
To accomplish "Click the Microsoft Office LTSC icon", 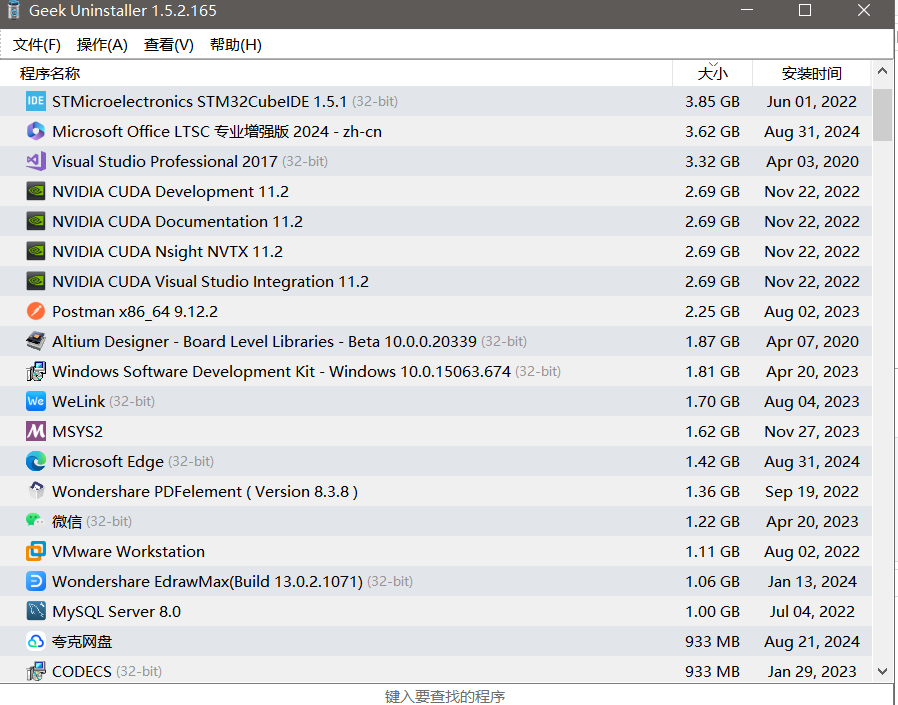I will [36, 131].
